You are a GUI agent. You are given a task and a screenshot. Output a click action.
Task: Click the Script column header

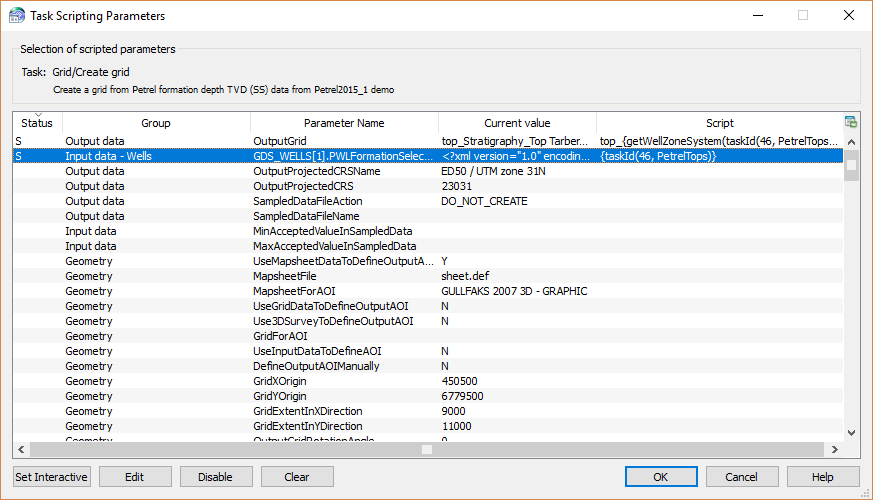[719, 123]
